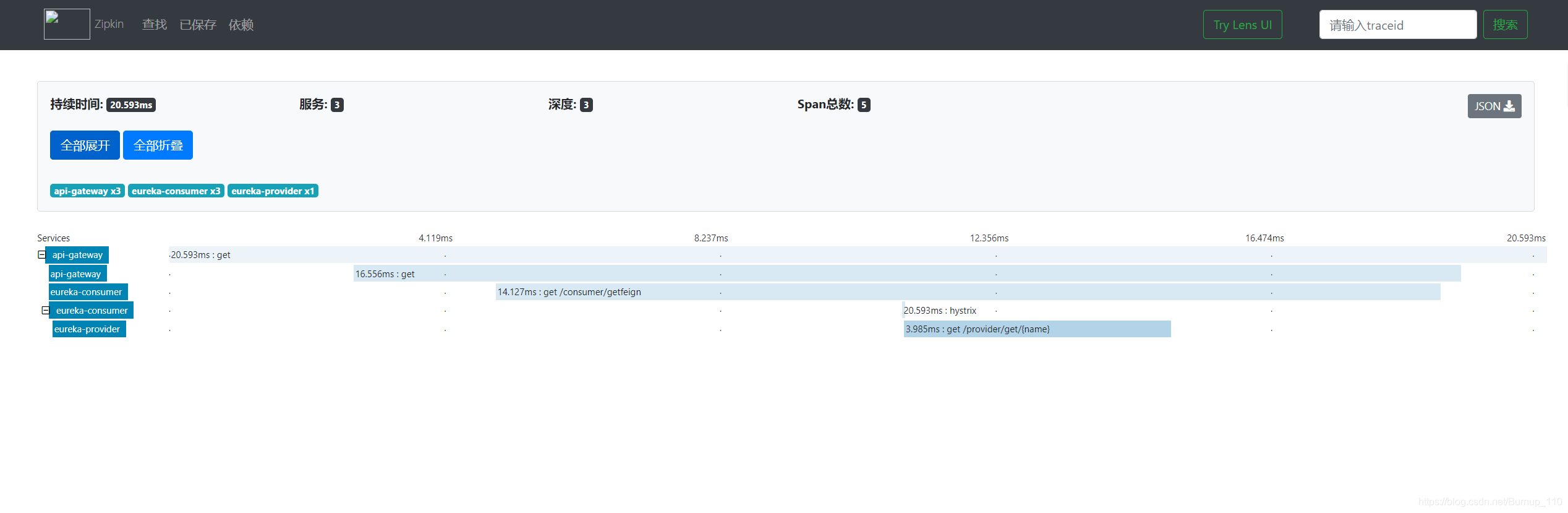1568x513 pixels.
Task: Open the 16.556ms : get span bar
Action: click(907, 274)
